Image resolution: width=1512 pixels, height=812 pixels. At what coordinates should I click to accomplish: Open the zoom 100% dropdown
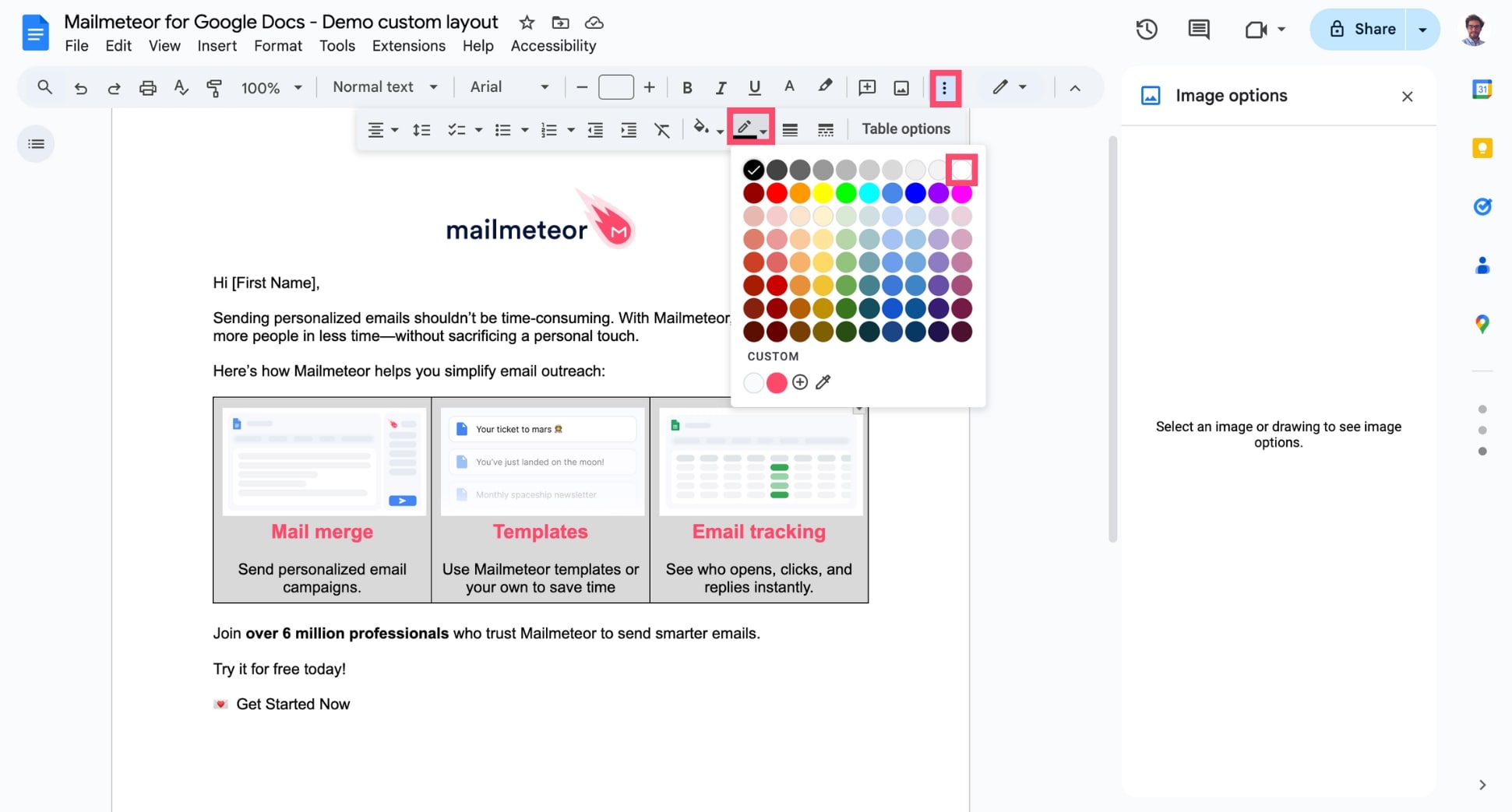pyautogui.click(x=271, y=88)
